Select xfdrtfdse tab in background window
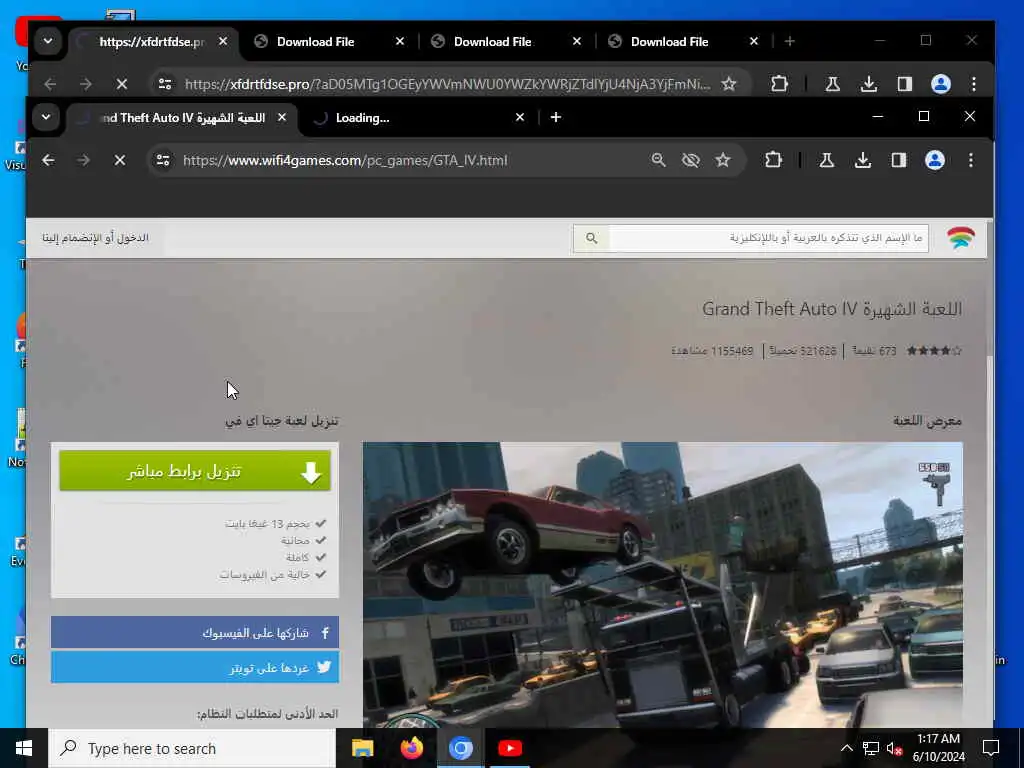The height and width of the screenshot is (768, 1024). 152,41
